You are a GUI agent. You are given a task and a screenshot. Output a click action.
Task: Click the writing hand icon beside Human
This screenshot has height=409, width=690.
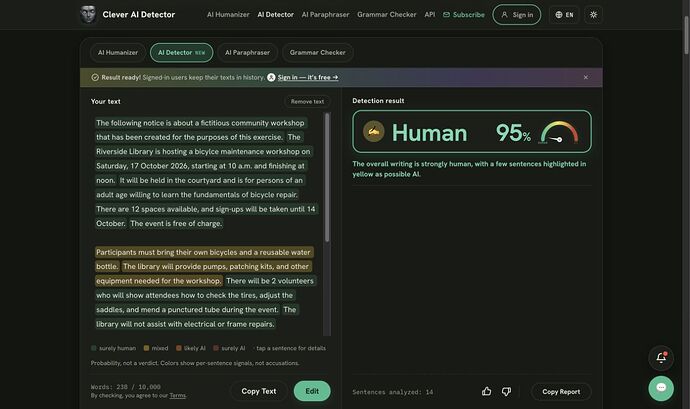point(374,132)
